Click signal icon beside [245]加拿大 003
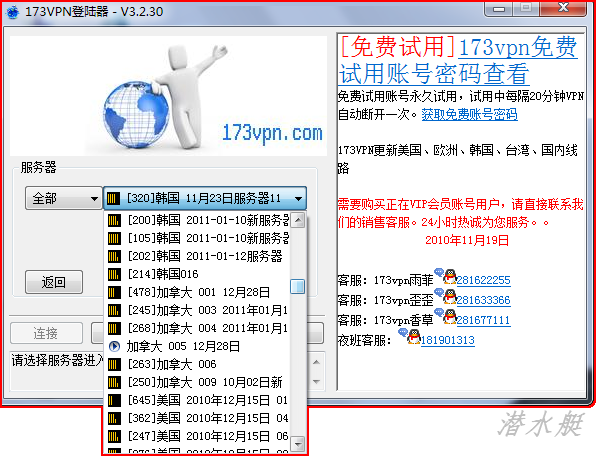 [x=114, y=310]
